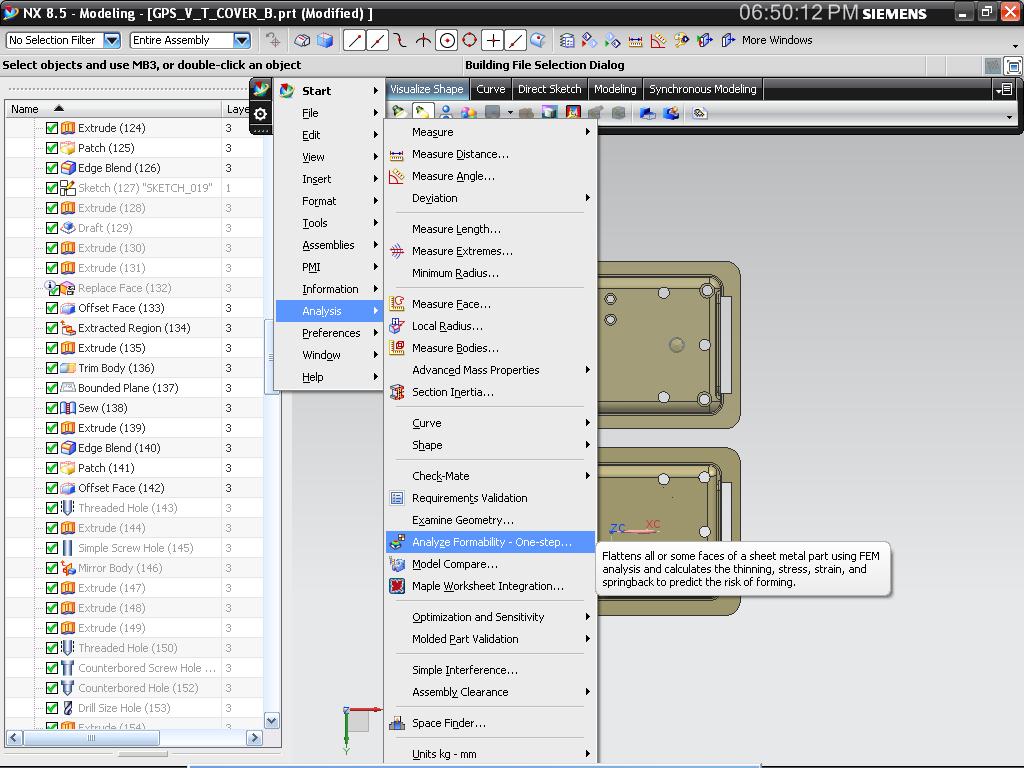
Task: Switch to the Direct Sketch tab
Action: [549, 89]
